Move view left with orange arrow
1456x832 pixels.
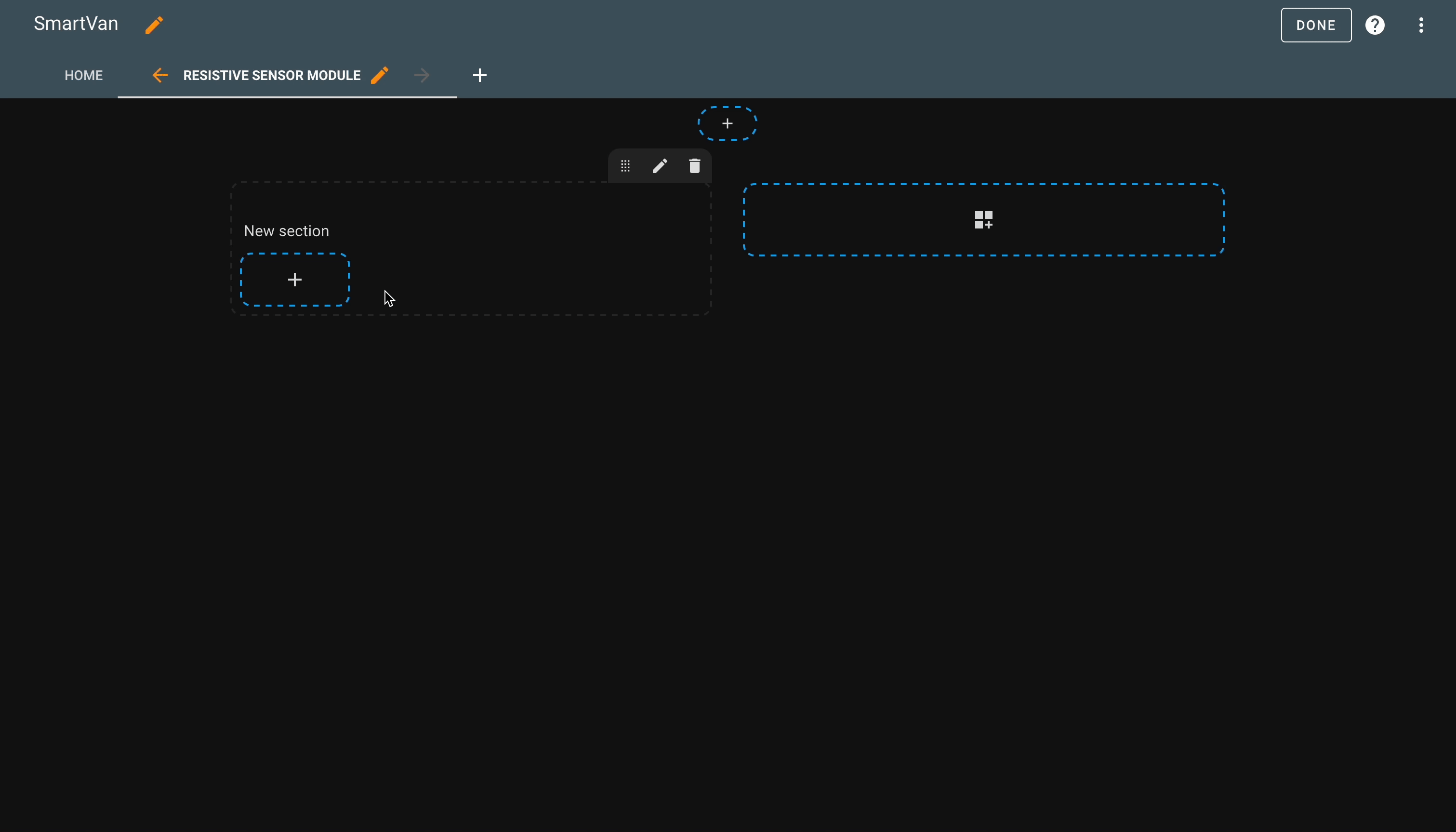160,75
